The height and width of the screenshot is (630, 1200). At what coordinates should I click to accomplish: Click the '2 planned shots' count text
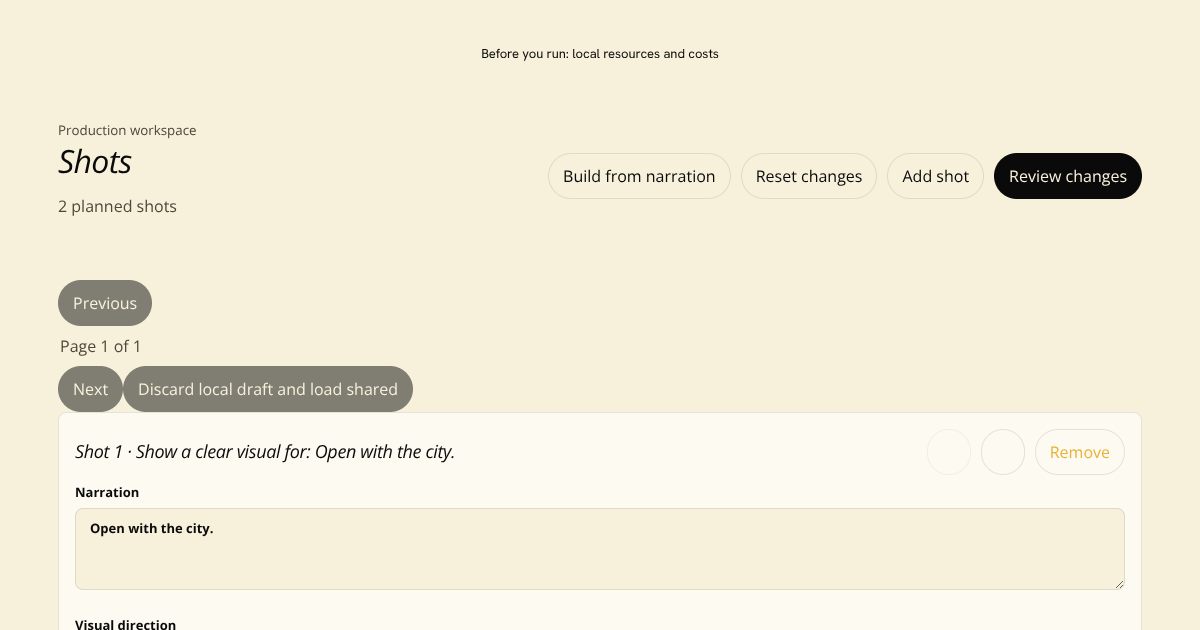[117, 207]
